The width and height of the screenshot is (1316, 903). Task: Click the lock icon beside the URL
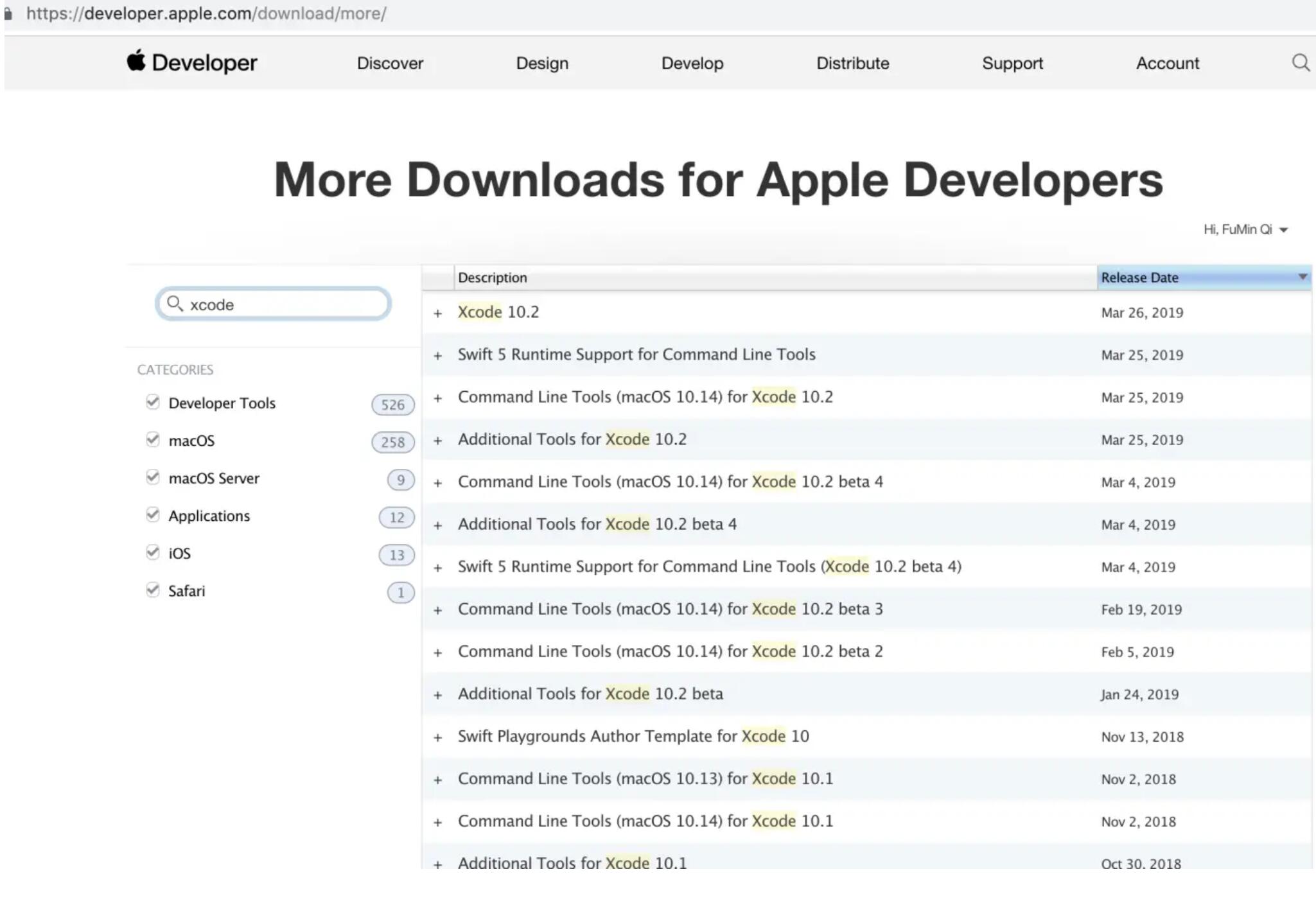click(8, 13)
